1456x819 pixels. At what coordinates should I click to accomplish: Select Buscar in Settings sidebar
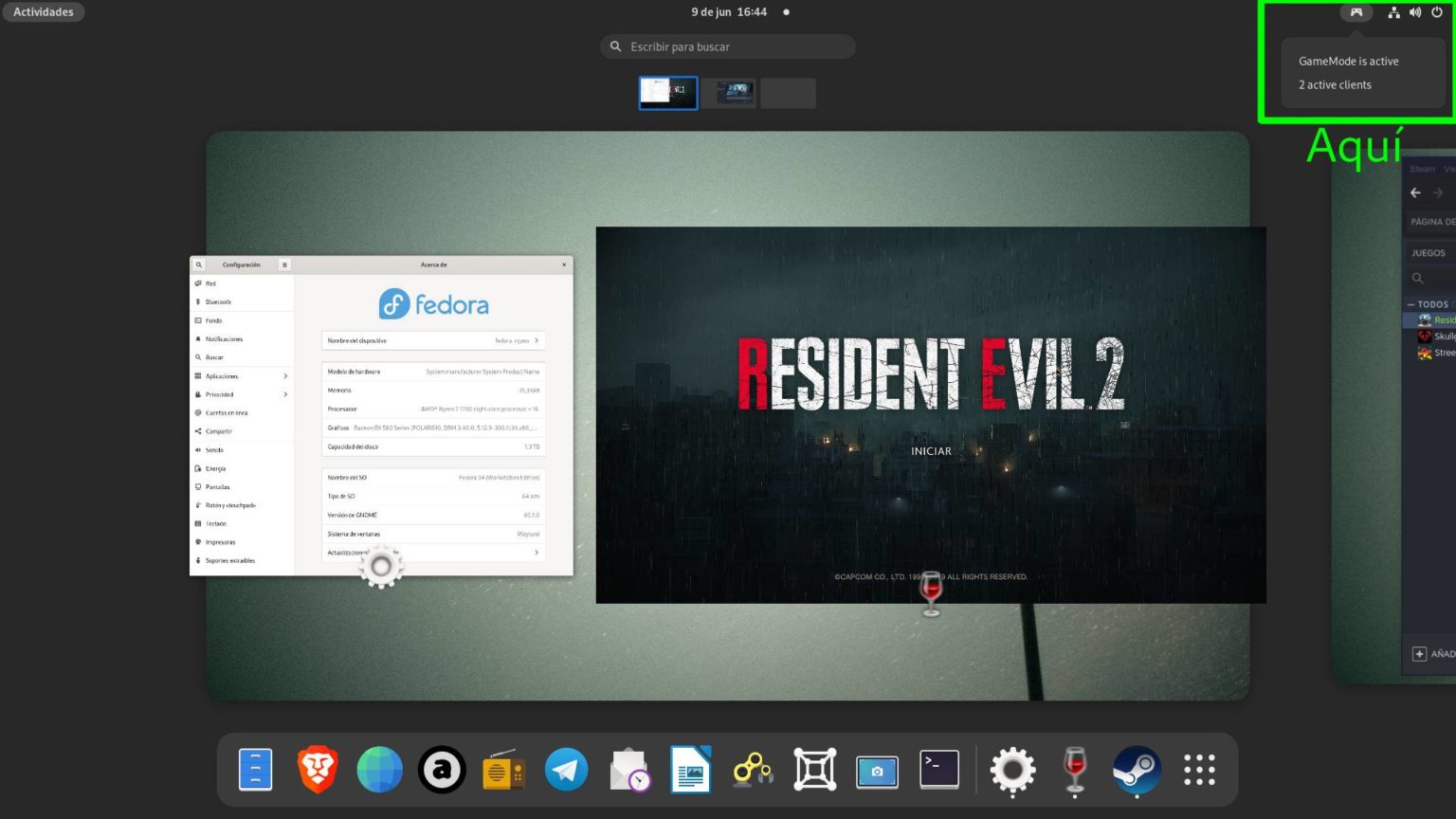(x=243, y=357)
